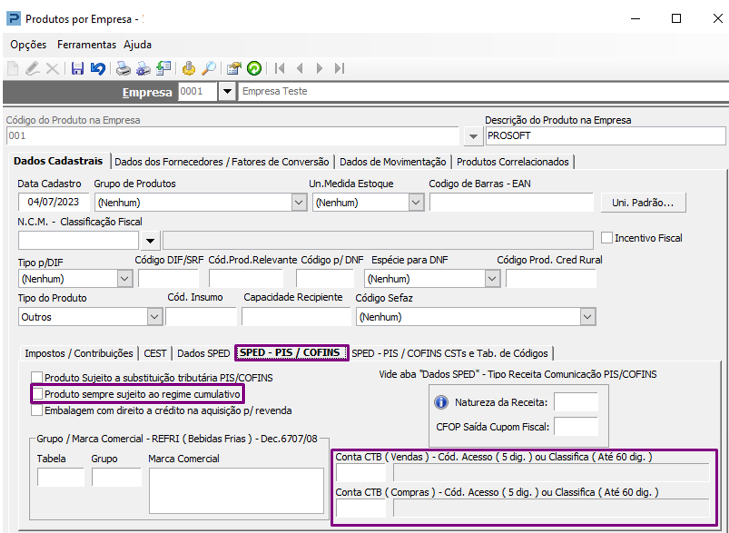
Task: Refresh with the green circular arrow icon
Action: tap(254, 69)
